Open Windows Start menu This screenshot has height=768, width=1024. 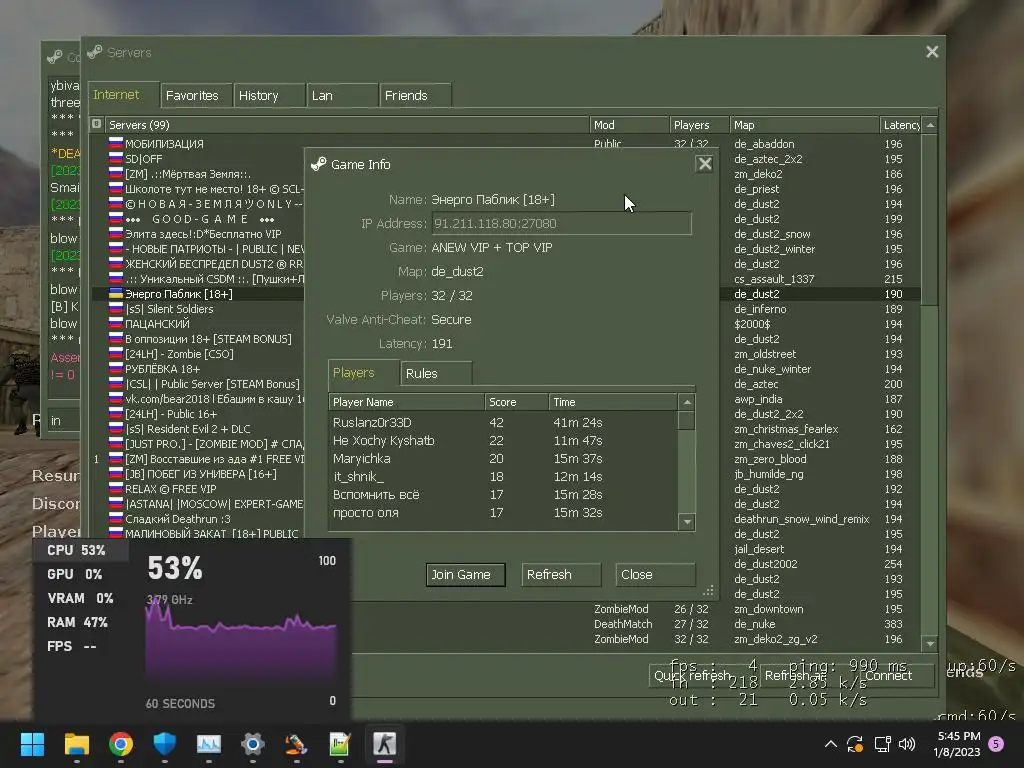[32, 744]
